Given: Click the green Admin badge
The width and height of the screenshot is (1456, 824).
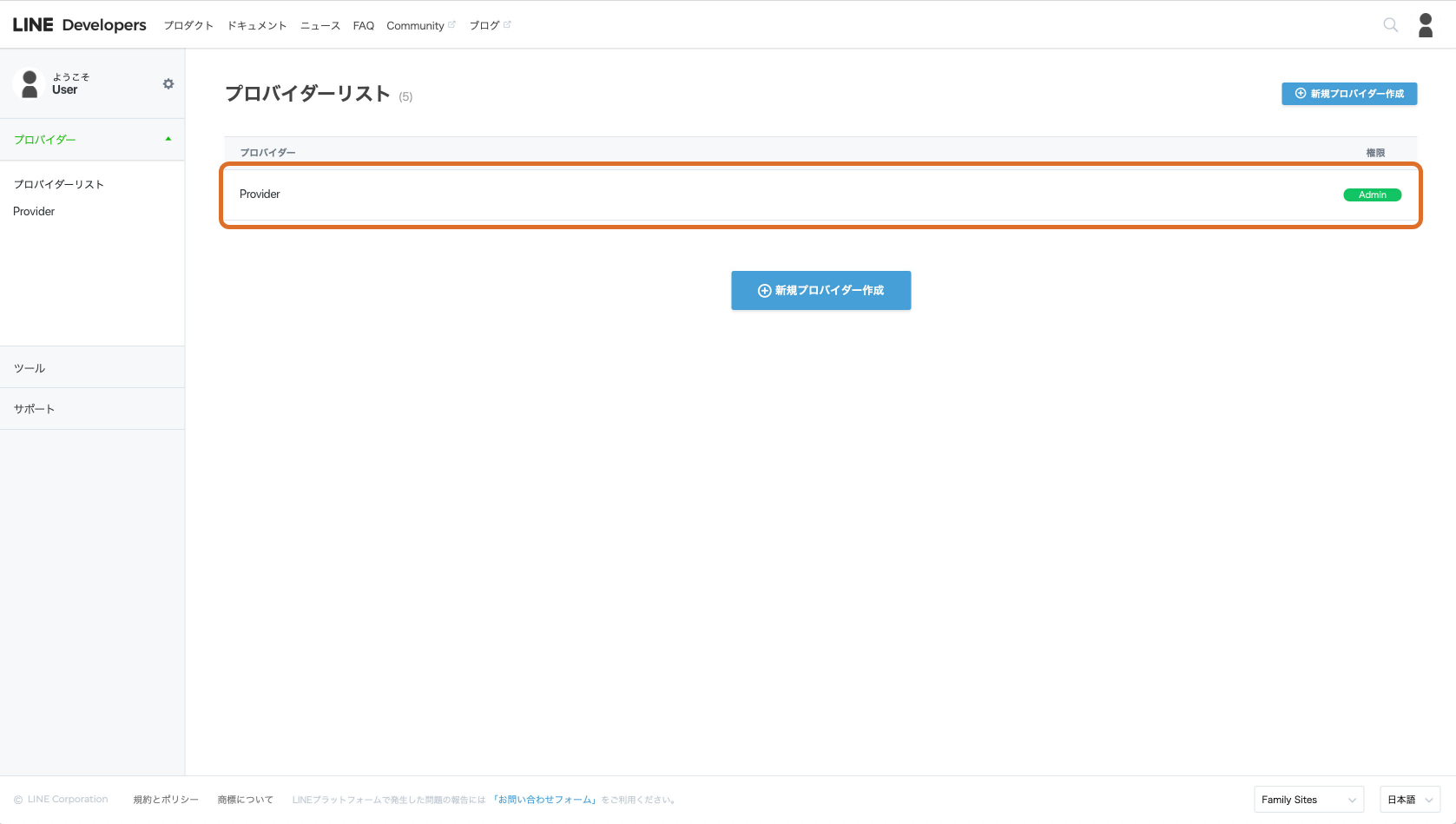Looking at the screenshot, I should click(x=1372, y=194).
